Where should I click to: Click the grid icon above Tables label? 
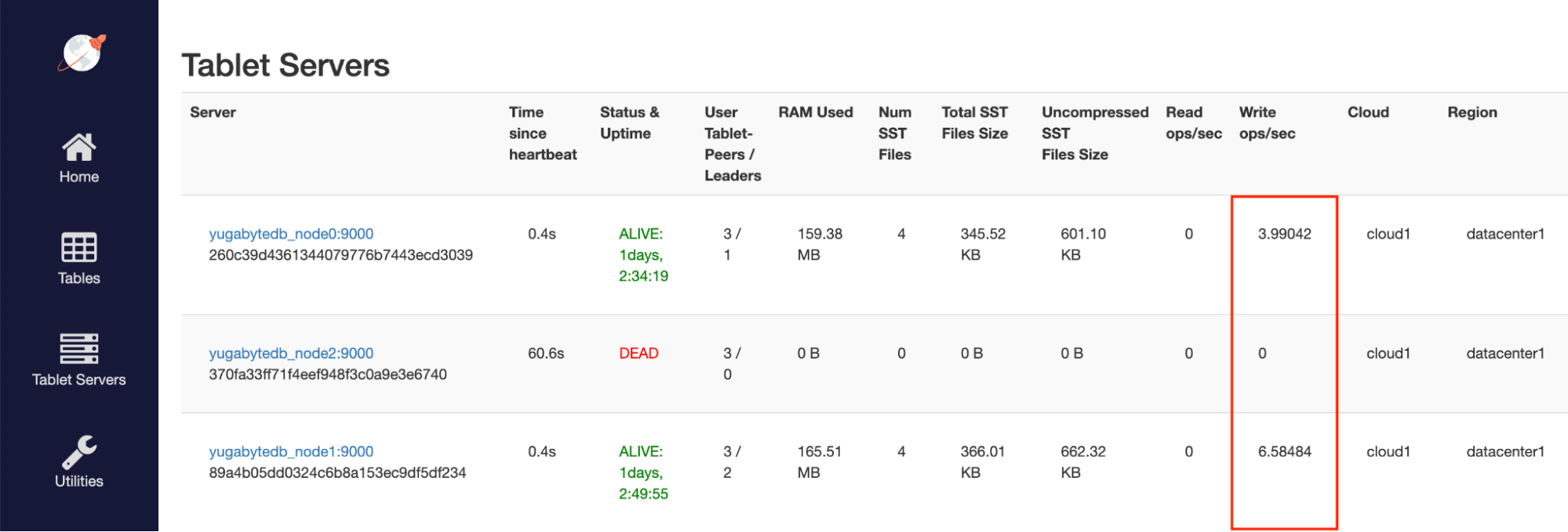pyautogui.click(x=78, y=248)
